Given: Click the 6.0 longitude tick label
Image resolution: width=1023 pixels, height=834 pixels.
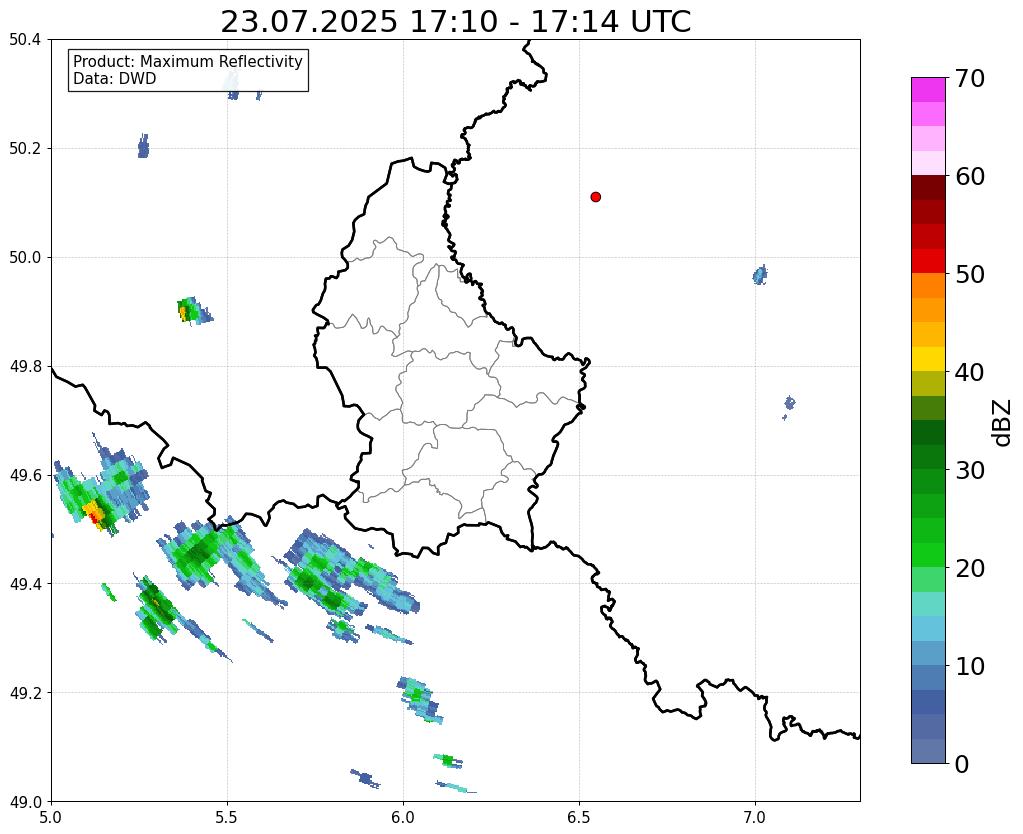Looking at the screenshot, I should tap(403, 817).
